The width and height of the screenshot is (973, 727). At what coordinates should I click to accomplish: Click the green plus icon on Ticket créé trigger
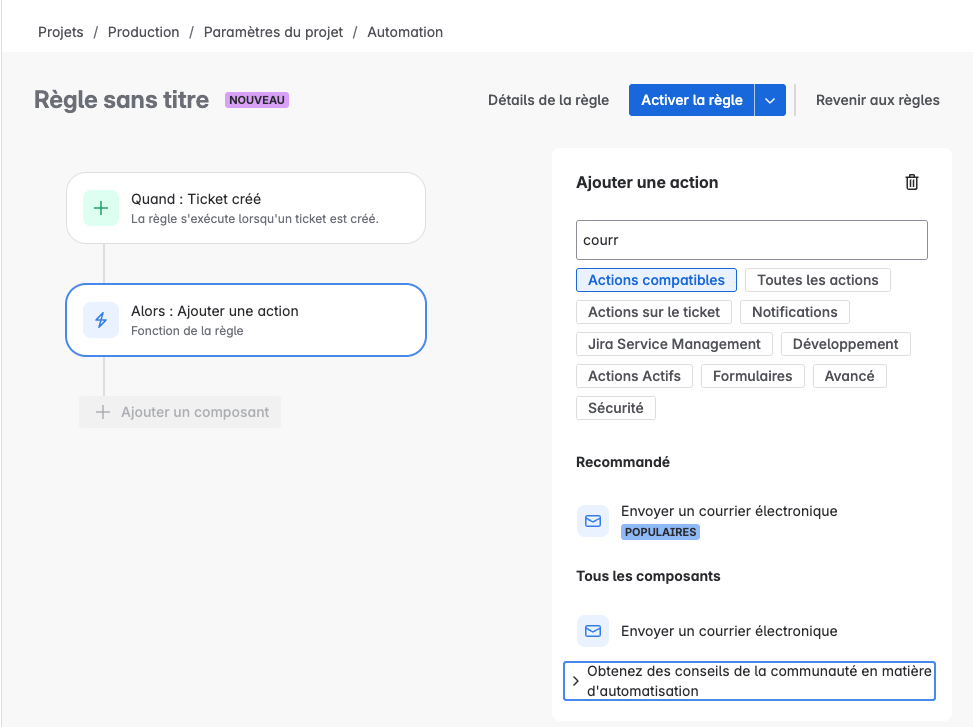(99, 208)
